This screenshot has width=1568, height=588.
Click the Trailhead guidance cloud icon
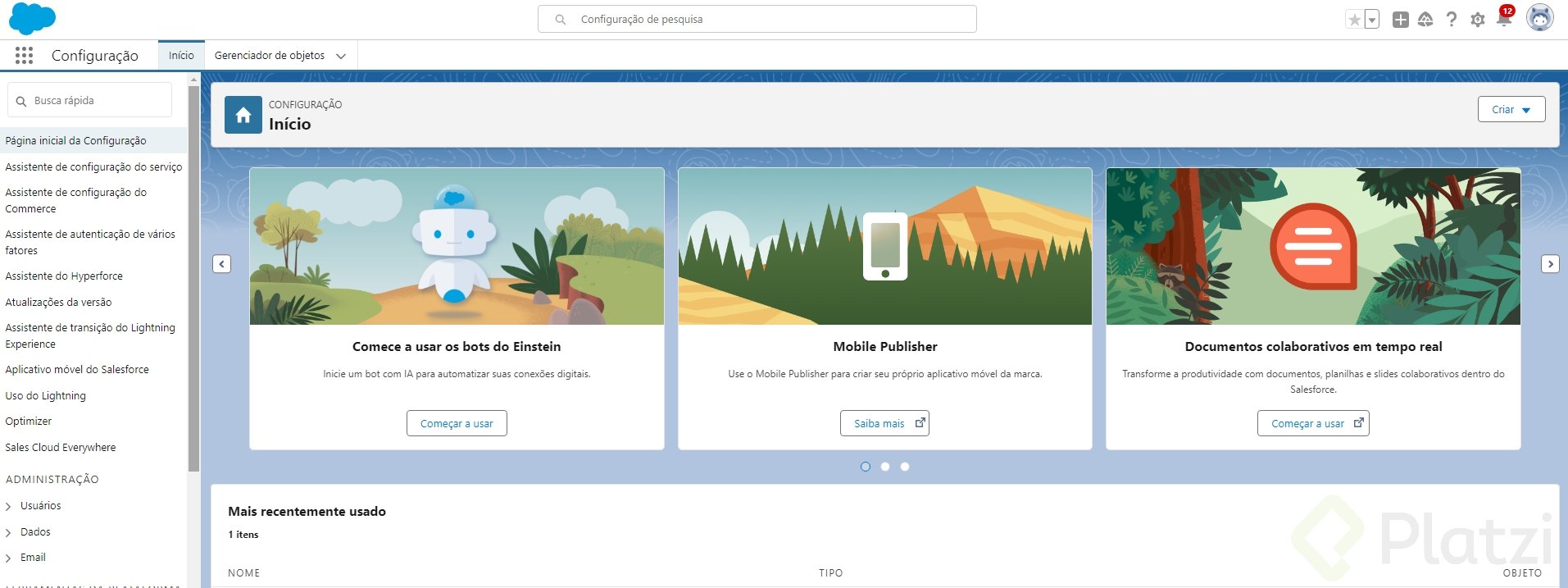click(1425, 20)
